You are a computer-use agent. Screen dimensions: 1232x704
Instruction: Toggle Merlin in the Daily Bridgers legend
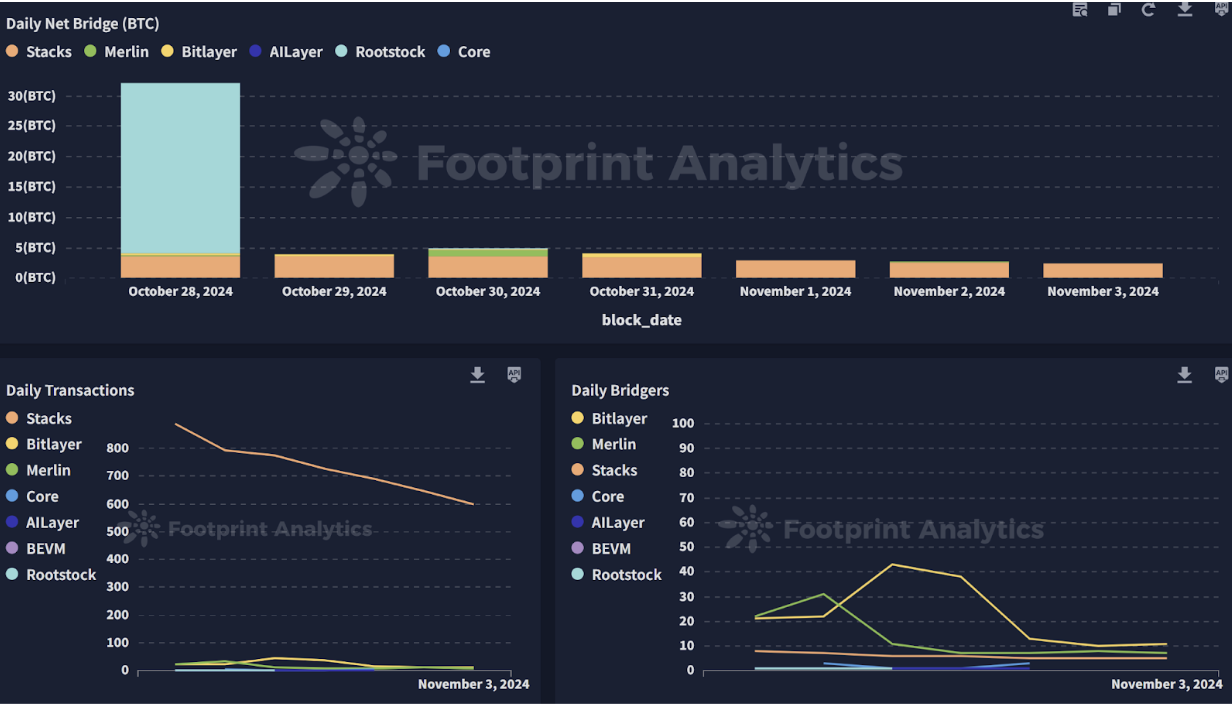pyautogui.click(x=604, y=444)
